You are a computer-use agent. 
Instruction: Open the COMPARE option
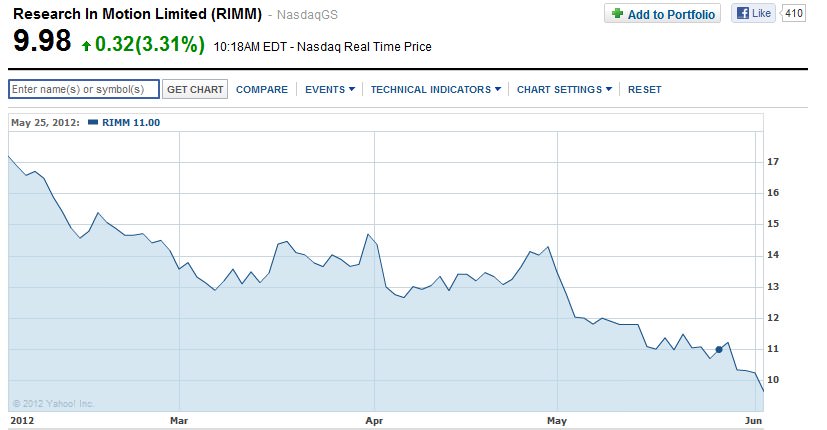tap(262, 90)
